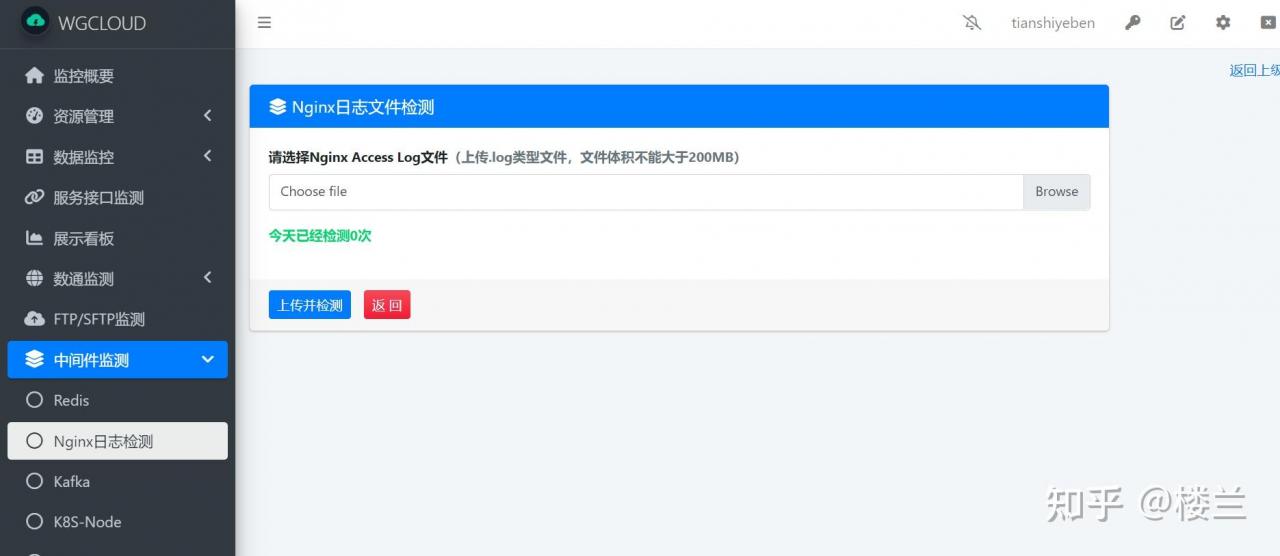The width and height of the screenshot is (1280, 556).
Task: Click the muted notification bell icon
Action: (972, 22)
